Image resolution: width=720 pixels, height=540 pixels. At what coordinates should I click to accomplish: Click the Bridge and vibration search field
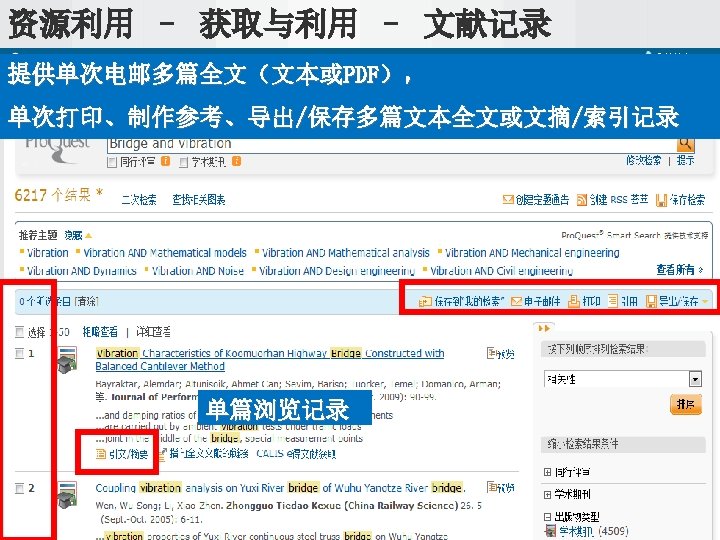pyautogui.click(x=392, y=144)
